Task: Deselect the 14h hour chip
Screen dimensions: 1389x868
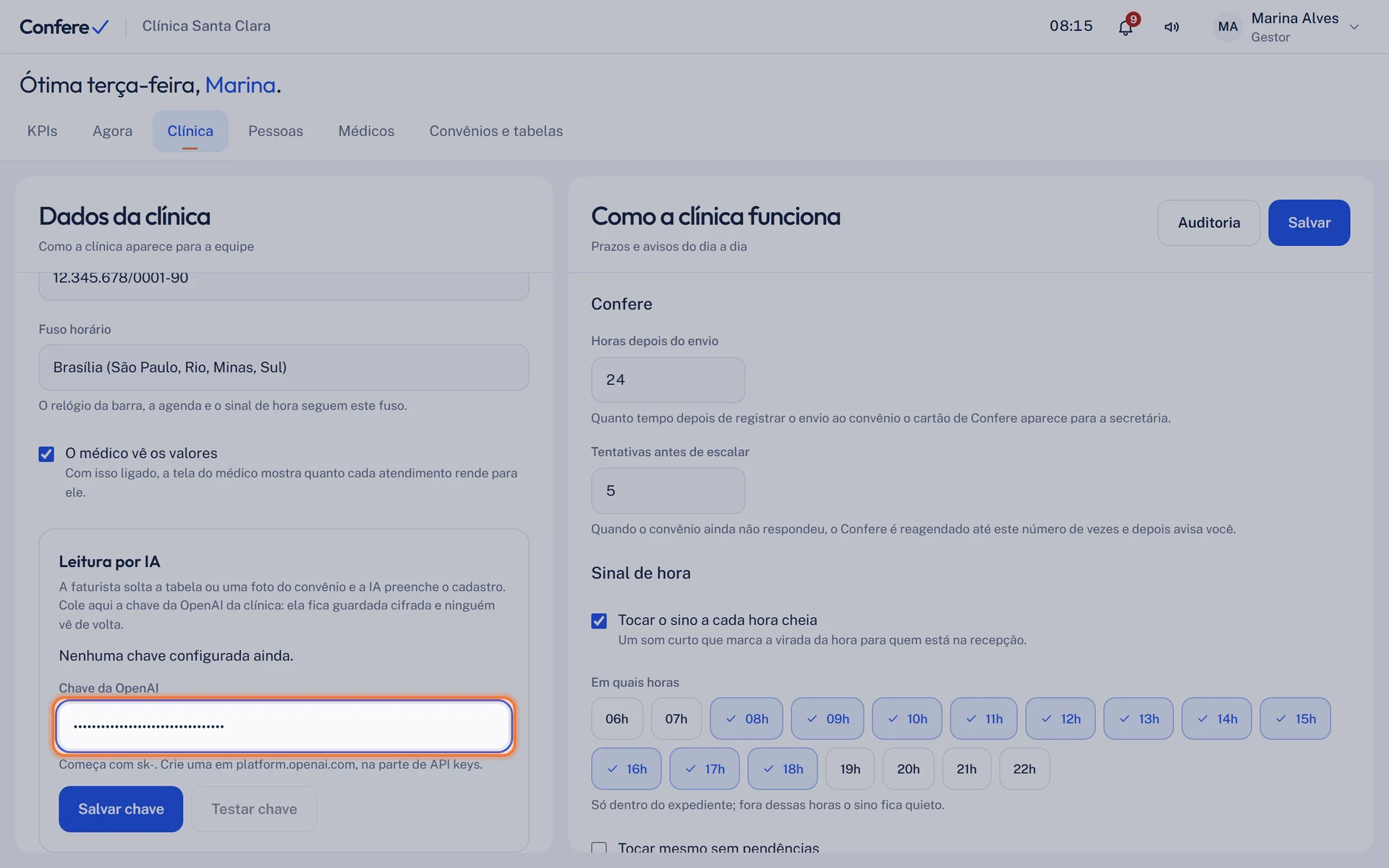Action: 1217,718
